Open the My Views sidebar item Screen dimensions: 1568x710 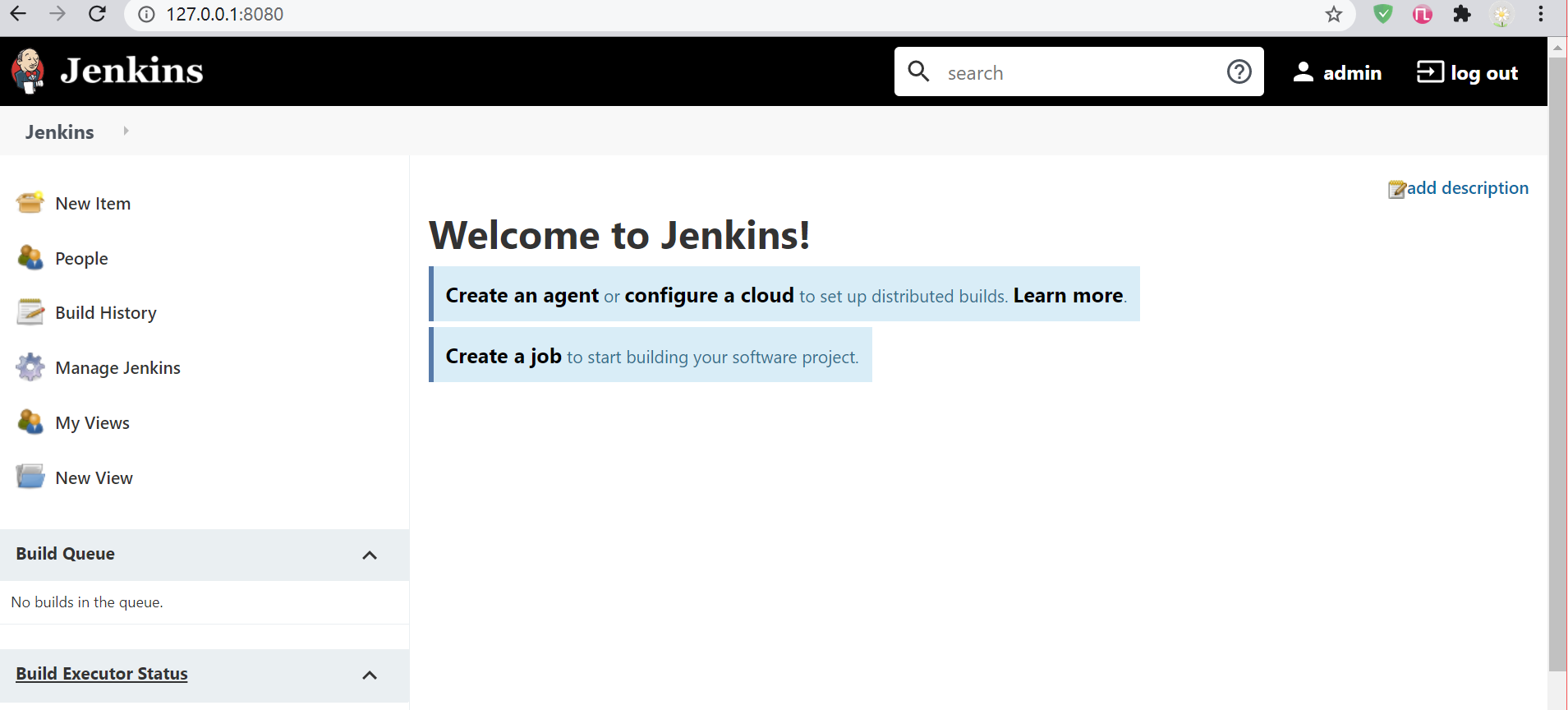click(x=92, y=422)
